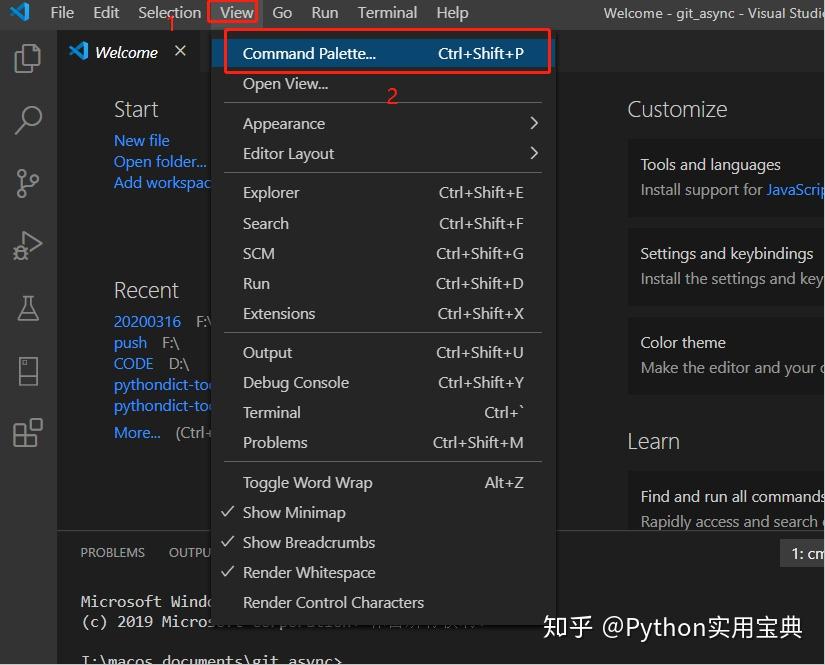Expand the Editor Layout submenu
The width and height of the screenshot is (825, 665).
pyautogui.click(x=290, y=153)
